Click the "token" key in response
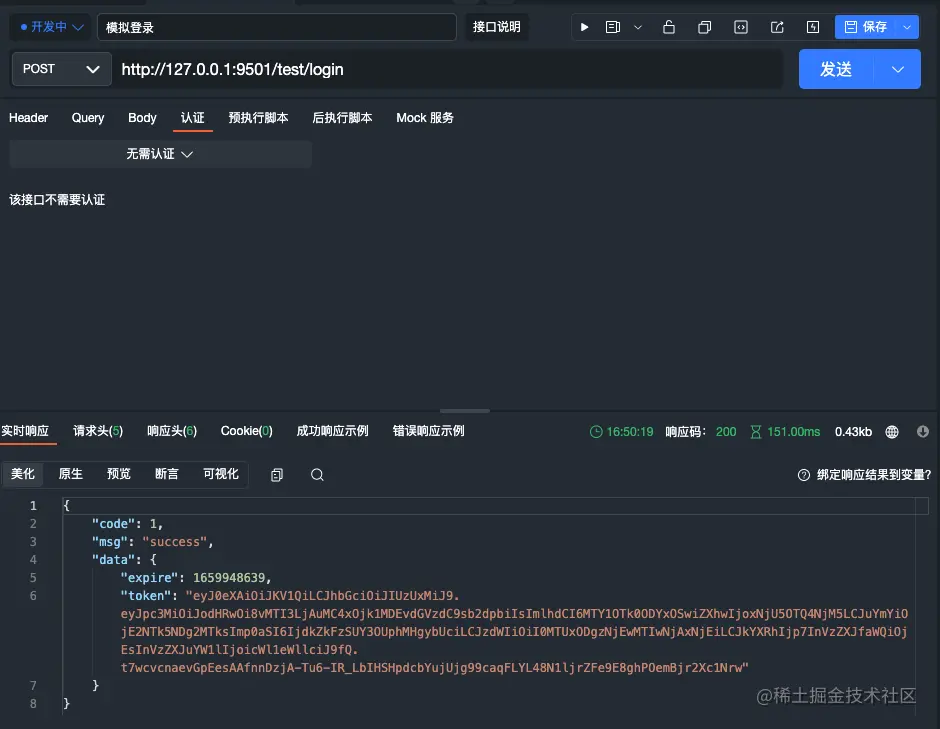 tap(146, 595)
